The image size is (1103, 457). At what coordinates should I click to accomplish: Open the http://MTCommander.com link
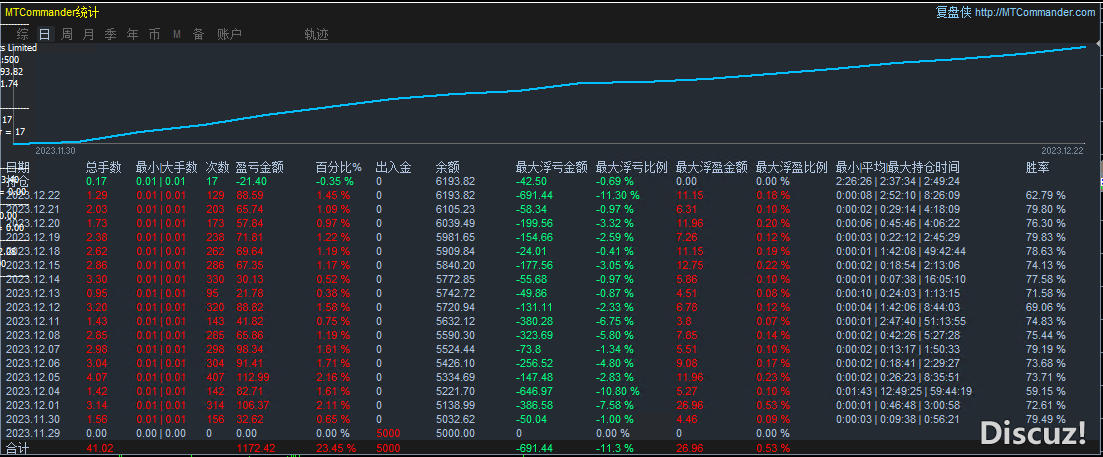click(x=1035, y=12)
